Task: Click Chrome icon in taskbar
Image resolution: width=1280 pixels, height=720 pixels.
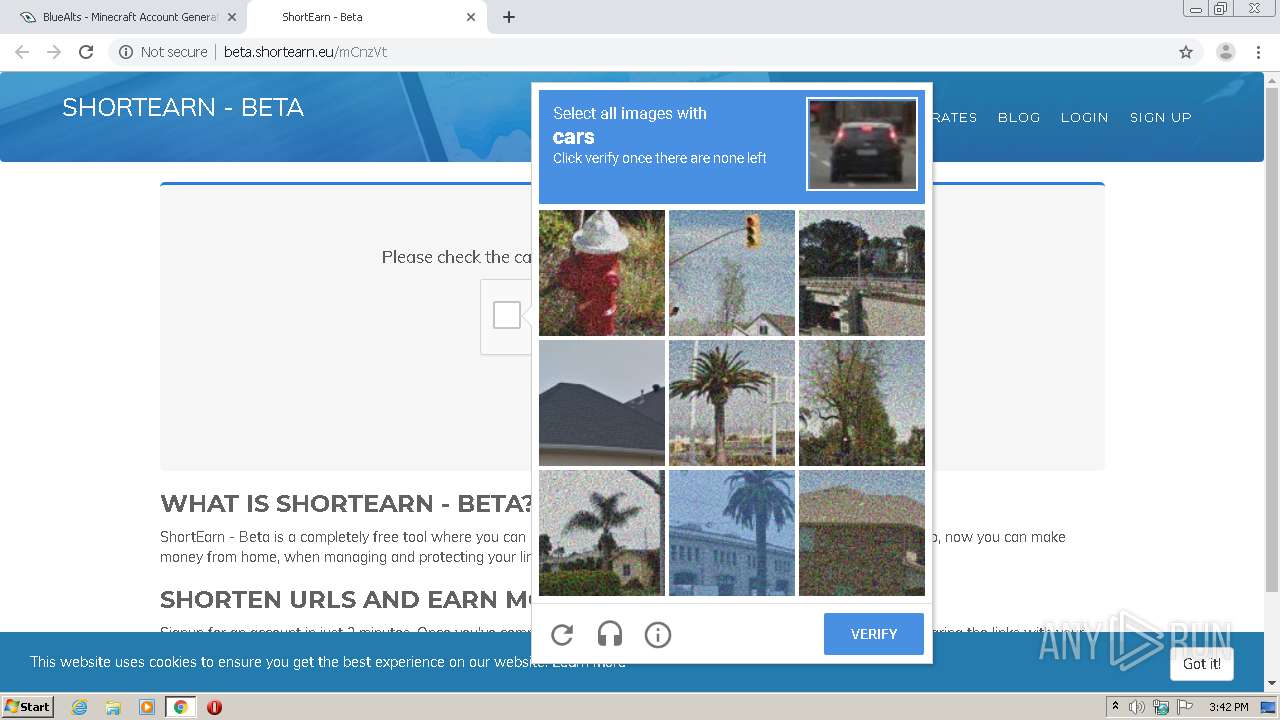Action: [x=180, y=707]
